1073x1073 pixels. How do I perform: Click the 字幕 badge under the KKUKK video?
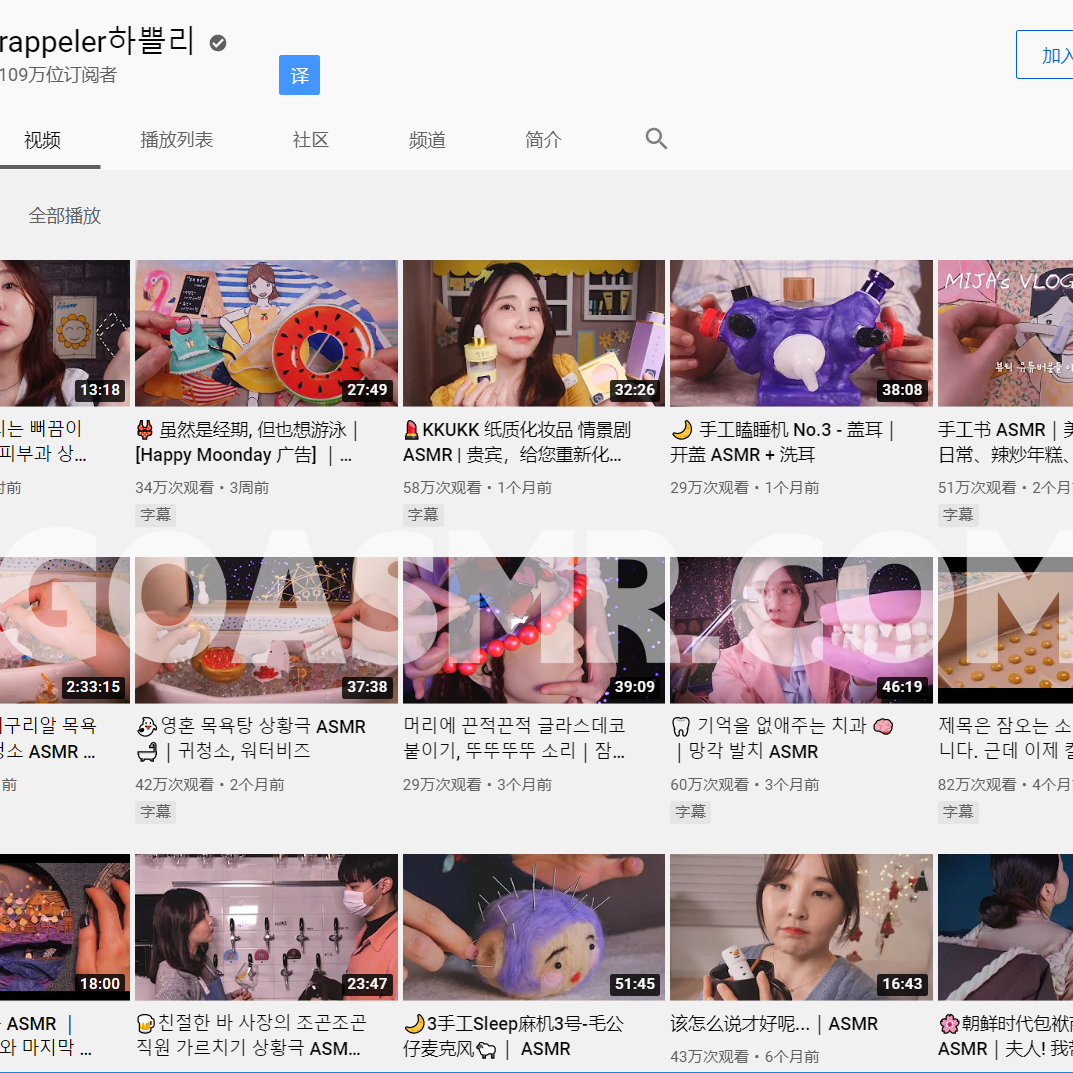pyautogui.click(x=423, y=514)
